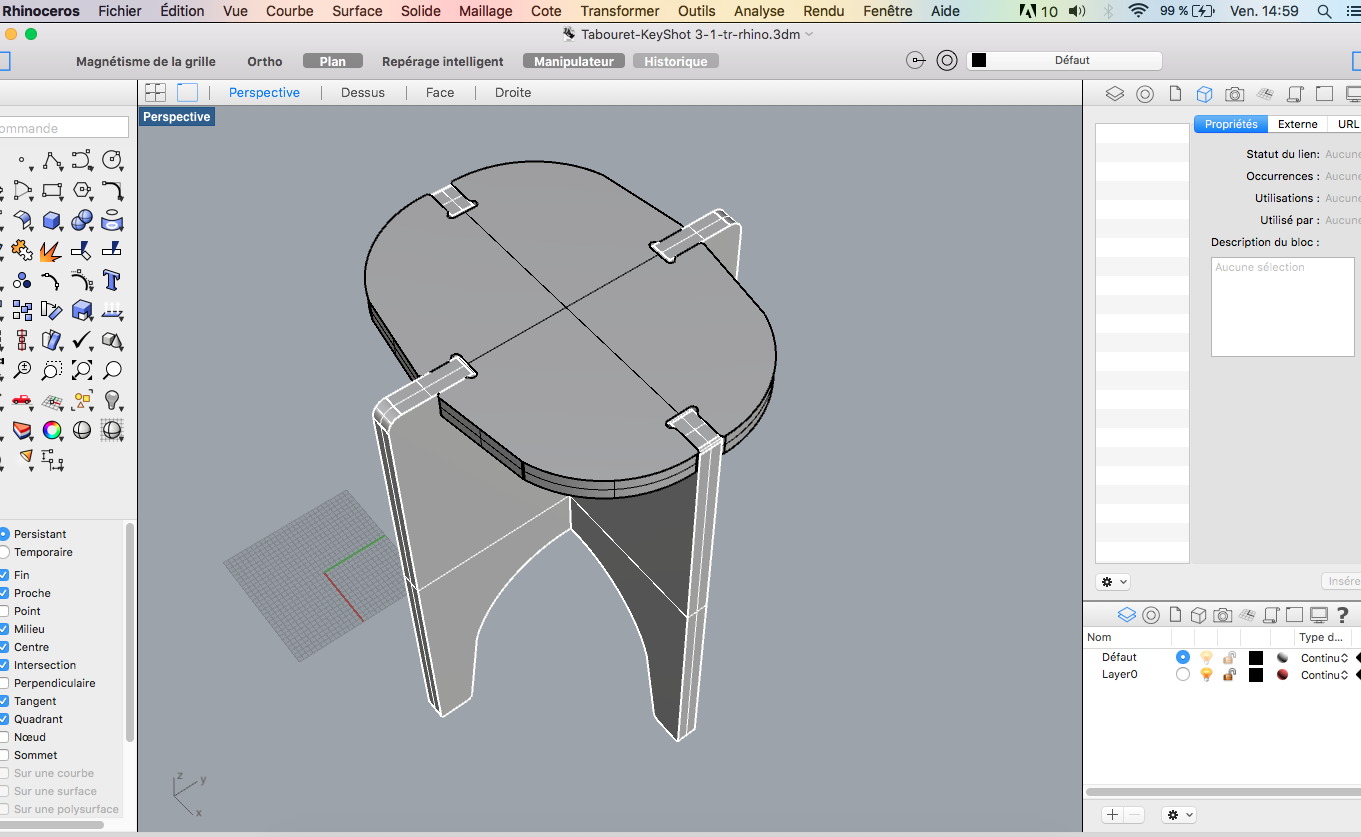
Task: Pick the Polyline drawing tool
Action: point(52,161)
